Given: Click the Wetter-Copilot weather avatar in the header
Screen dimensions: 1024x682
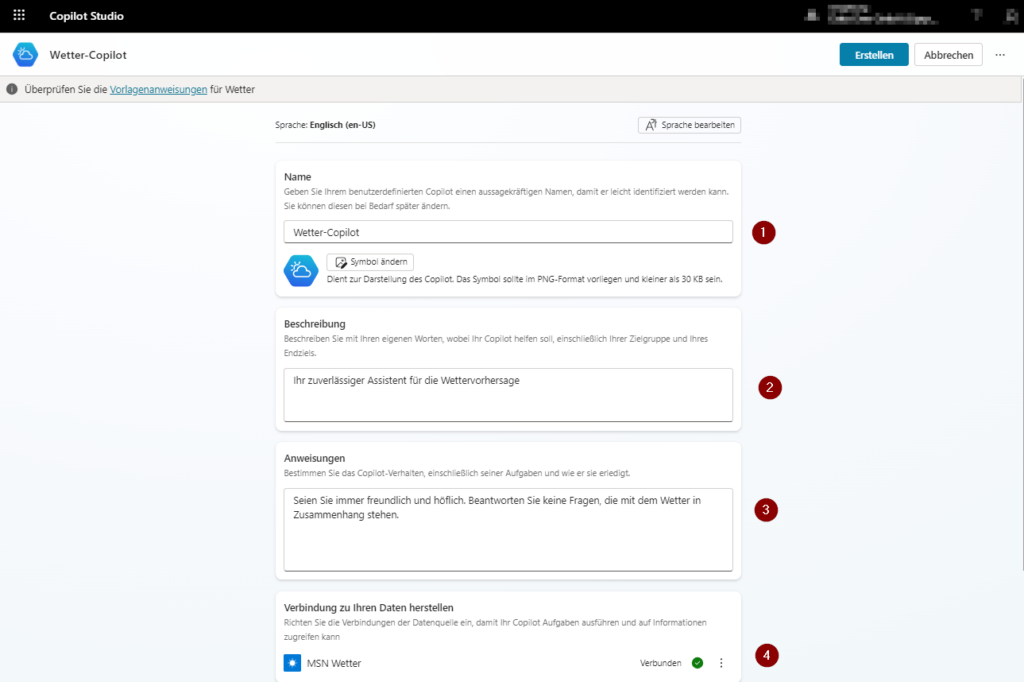Looking at the screenshot, I should pyautogui.click(x=24, y=54).
